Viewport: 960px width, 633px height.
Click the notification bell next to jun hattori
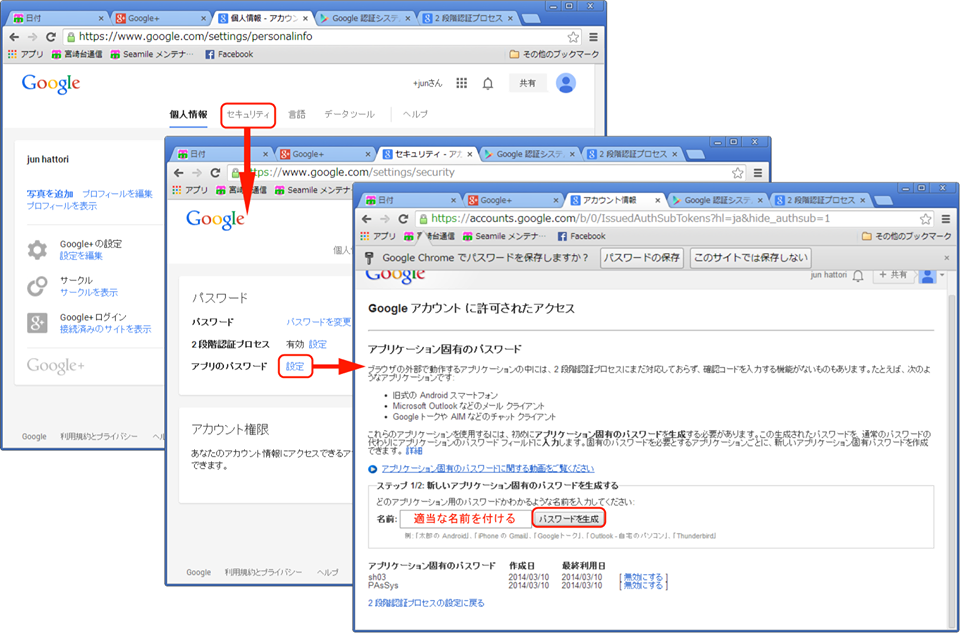coord(858,276)
